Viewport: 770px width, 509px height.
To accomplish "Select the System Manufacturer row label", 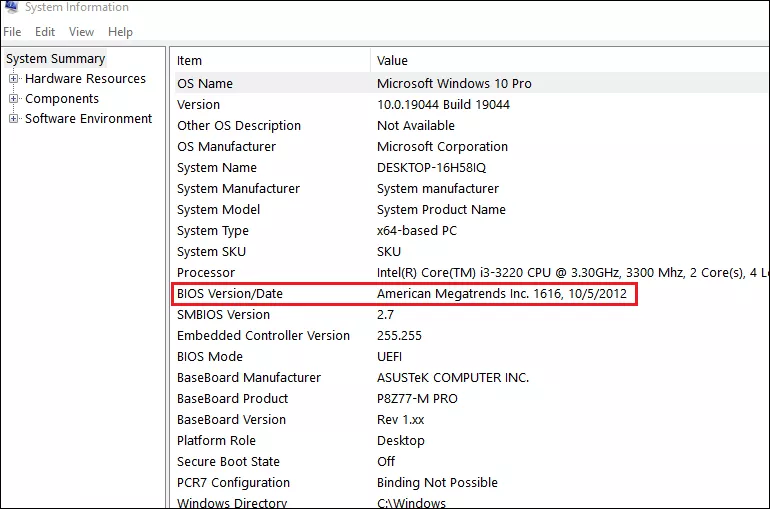I will click(x=238, y=188).
